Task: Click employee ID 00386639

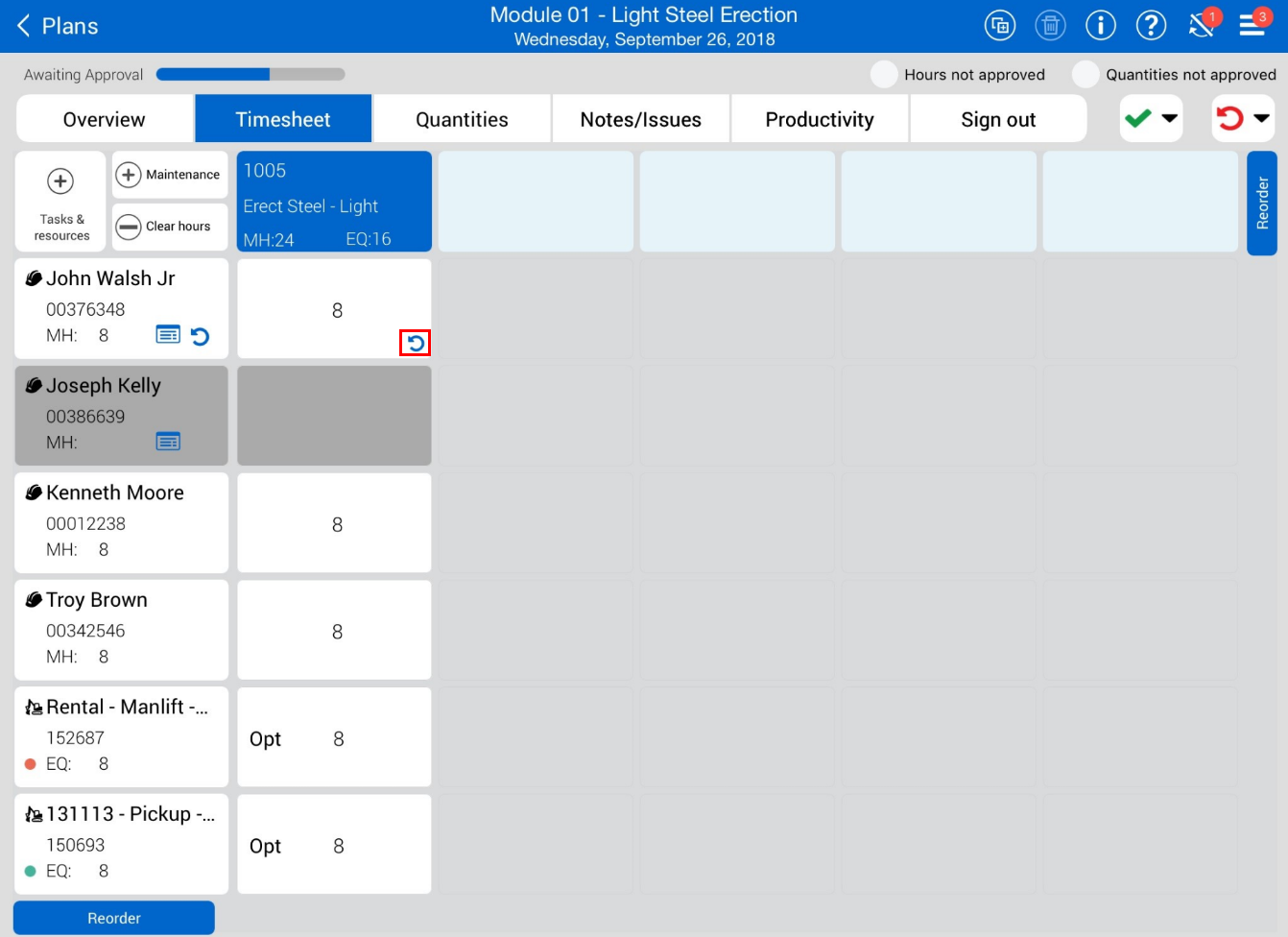Action: pos(85,417)
